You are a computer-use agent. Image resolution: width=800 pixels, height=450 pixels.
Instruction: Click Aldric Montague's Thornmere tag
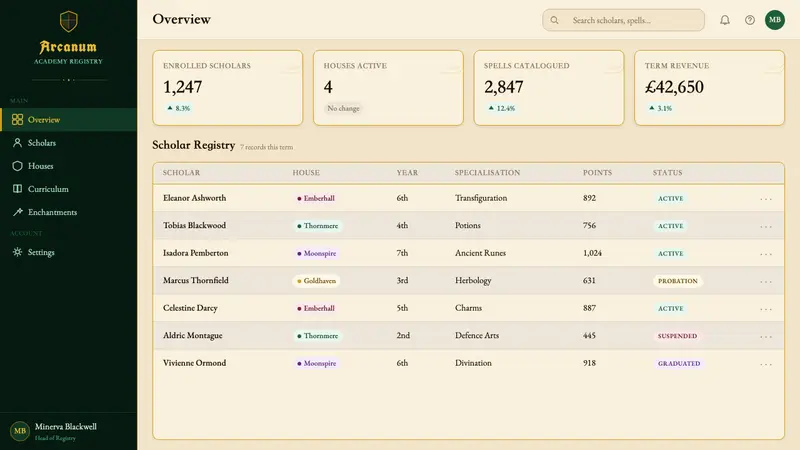pyautogui.click(x=317, y=336)
